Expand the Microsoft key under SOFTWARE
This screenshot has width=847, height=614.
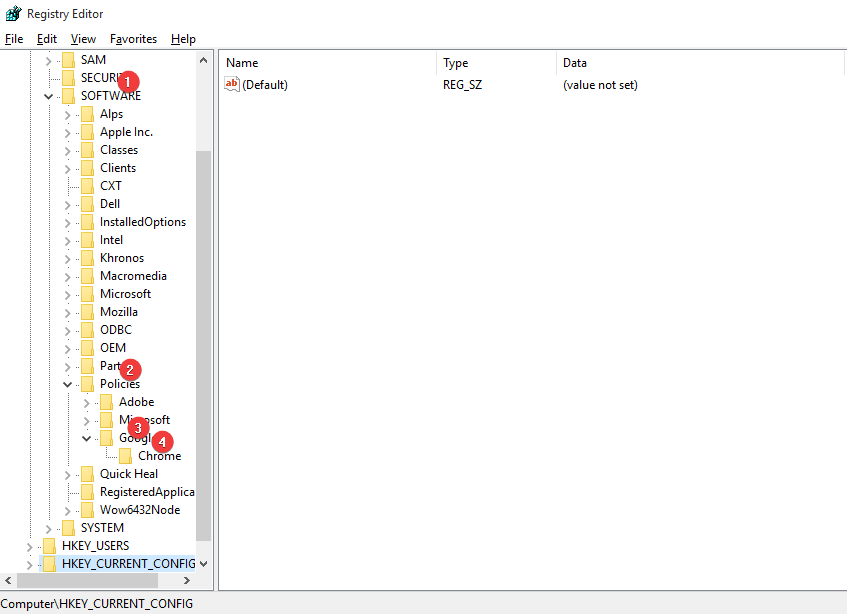coord(67,294)
